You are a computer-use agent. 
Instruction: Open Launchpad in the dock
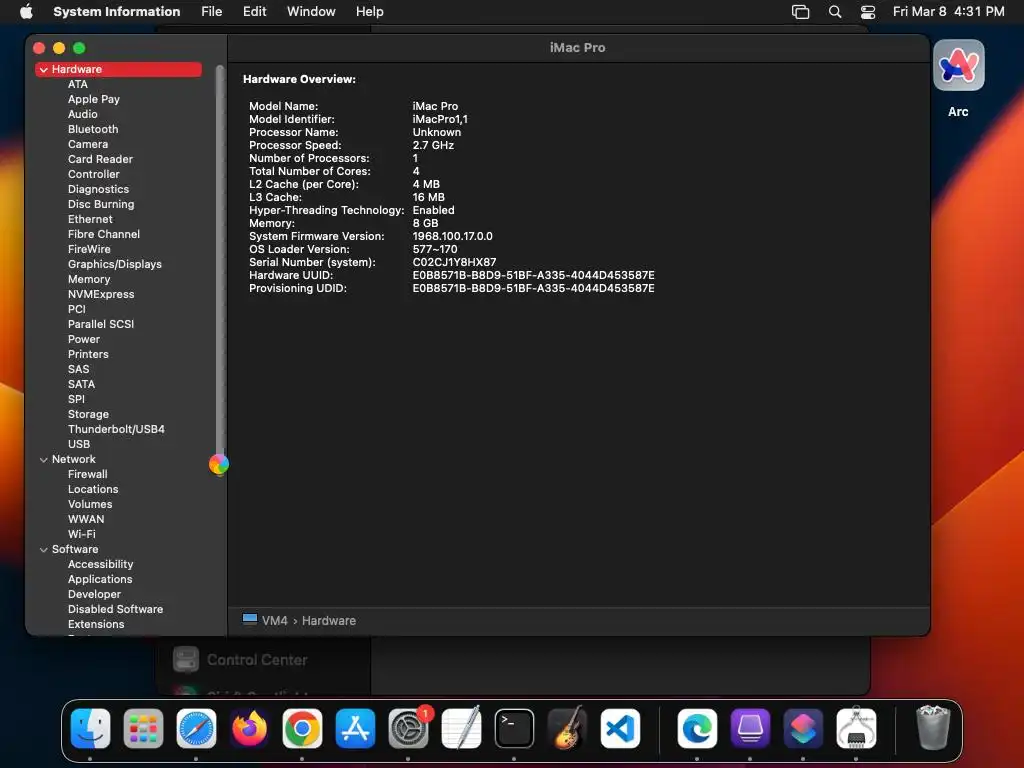[143, 728]
